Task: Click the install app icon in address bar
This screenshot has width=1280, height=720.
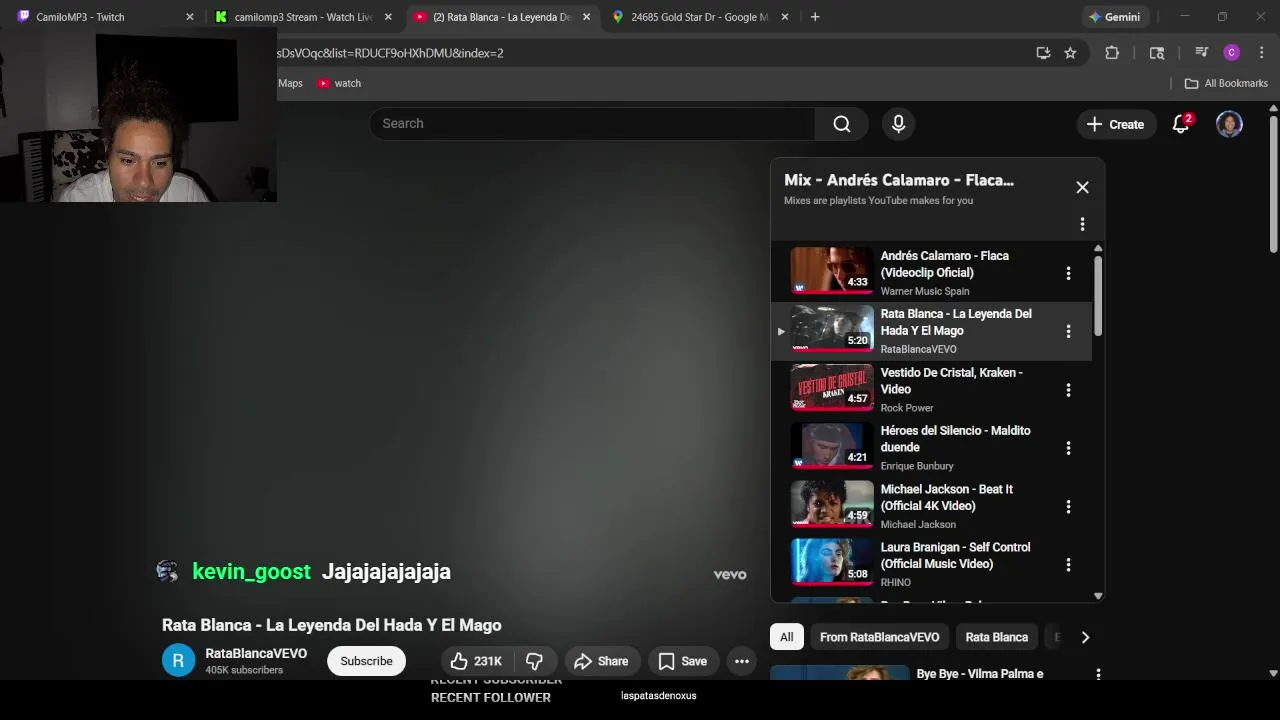Action: pos(1043,53)
